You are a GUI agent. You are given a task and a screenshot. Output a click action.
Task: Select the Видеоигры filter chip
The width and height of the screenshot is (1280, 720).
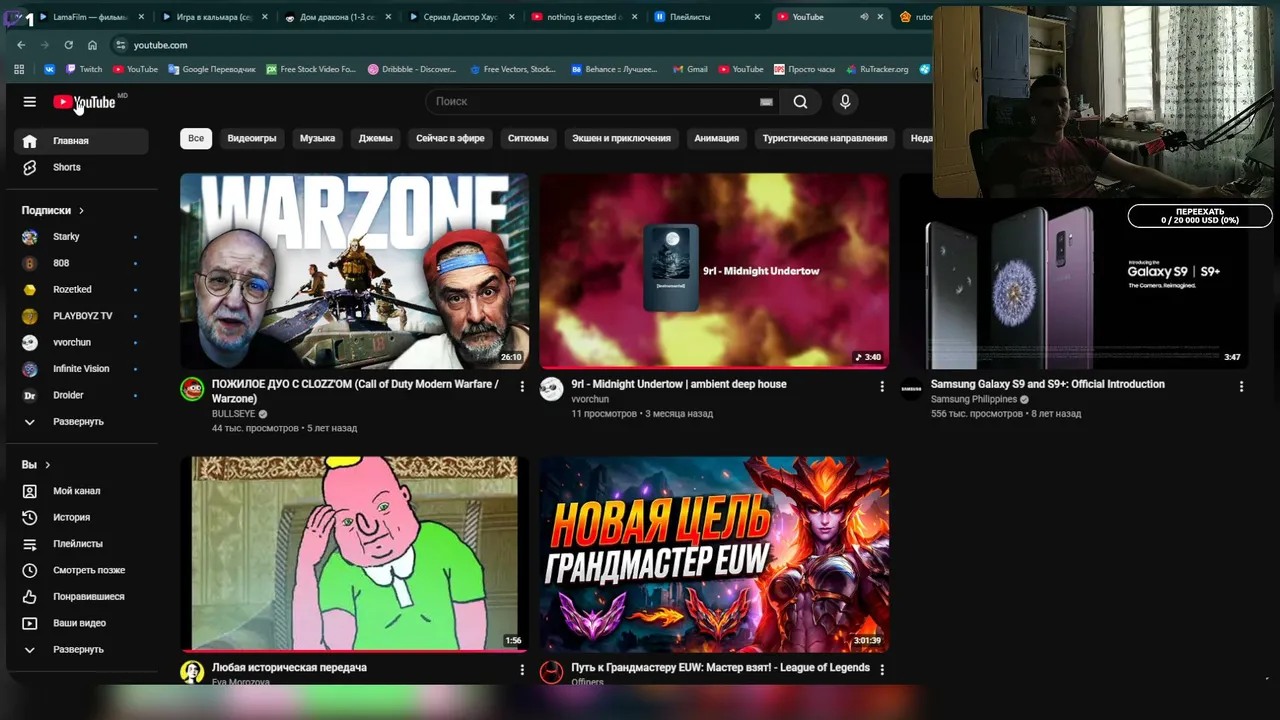[x=252, y=138]
